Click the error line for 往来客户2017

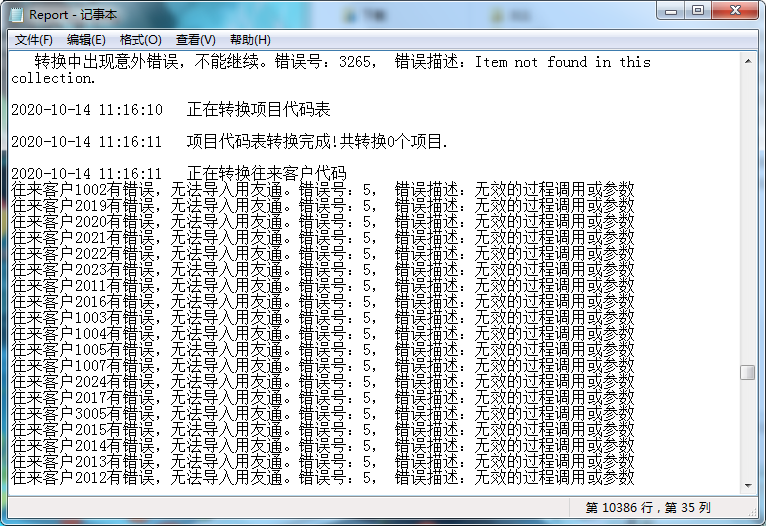[x=322, y=398]
